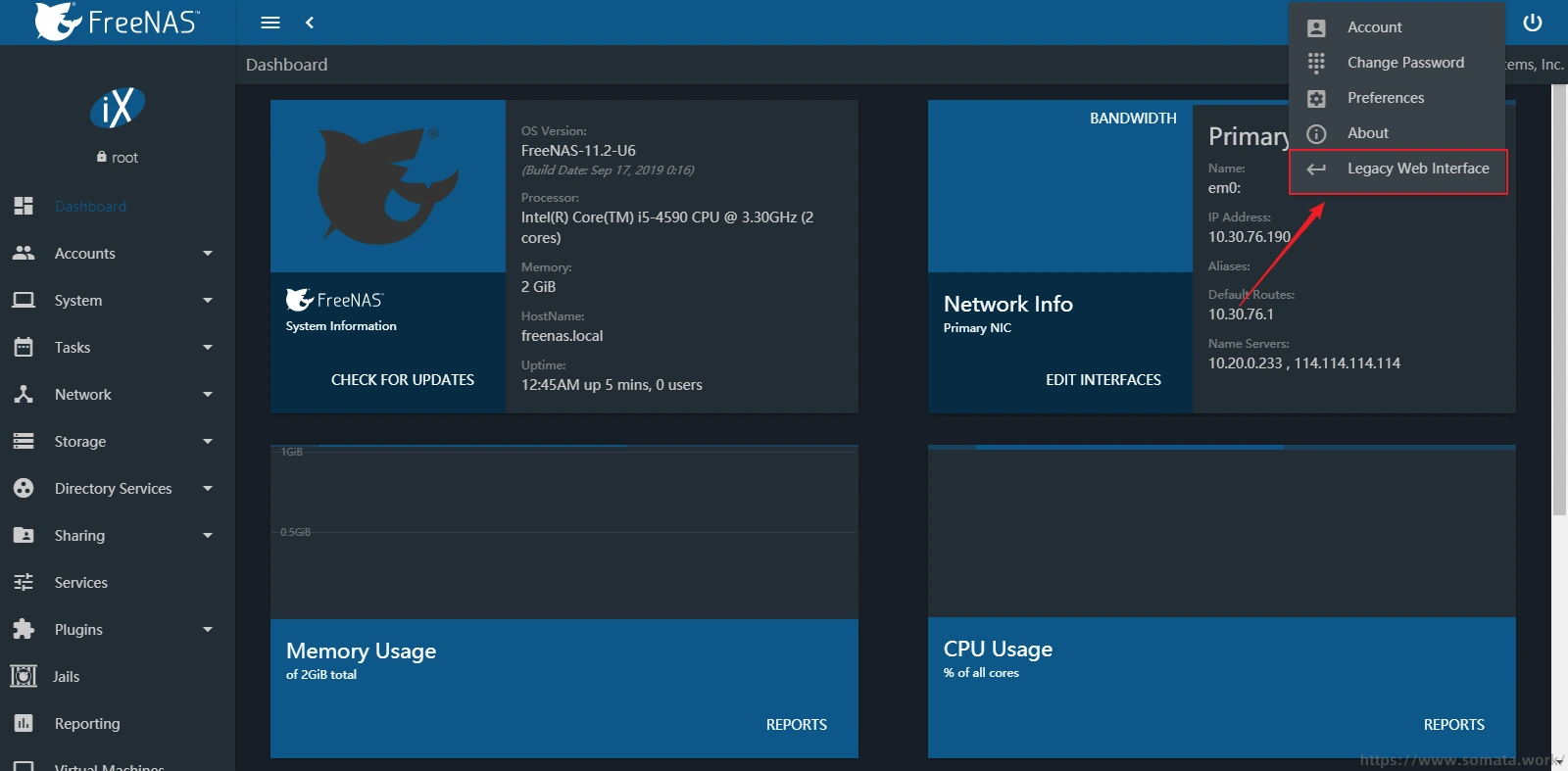Click the Plugins puzzle piece icon
The width and height of the screenshot is (1568, 771).
(24, 629)
